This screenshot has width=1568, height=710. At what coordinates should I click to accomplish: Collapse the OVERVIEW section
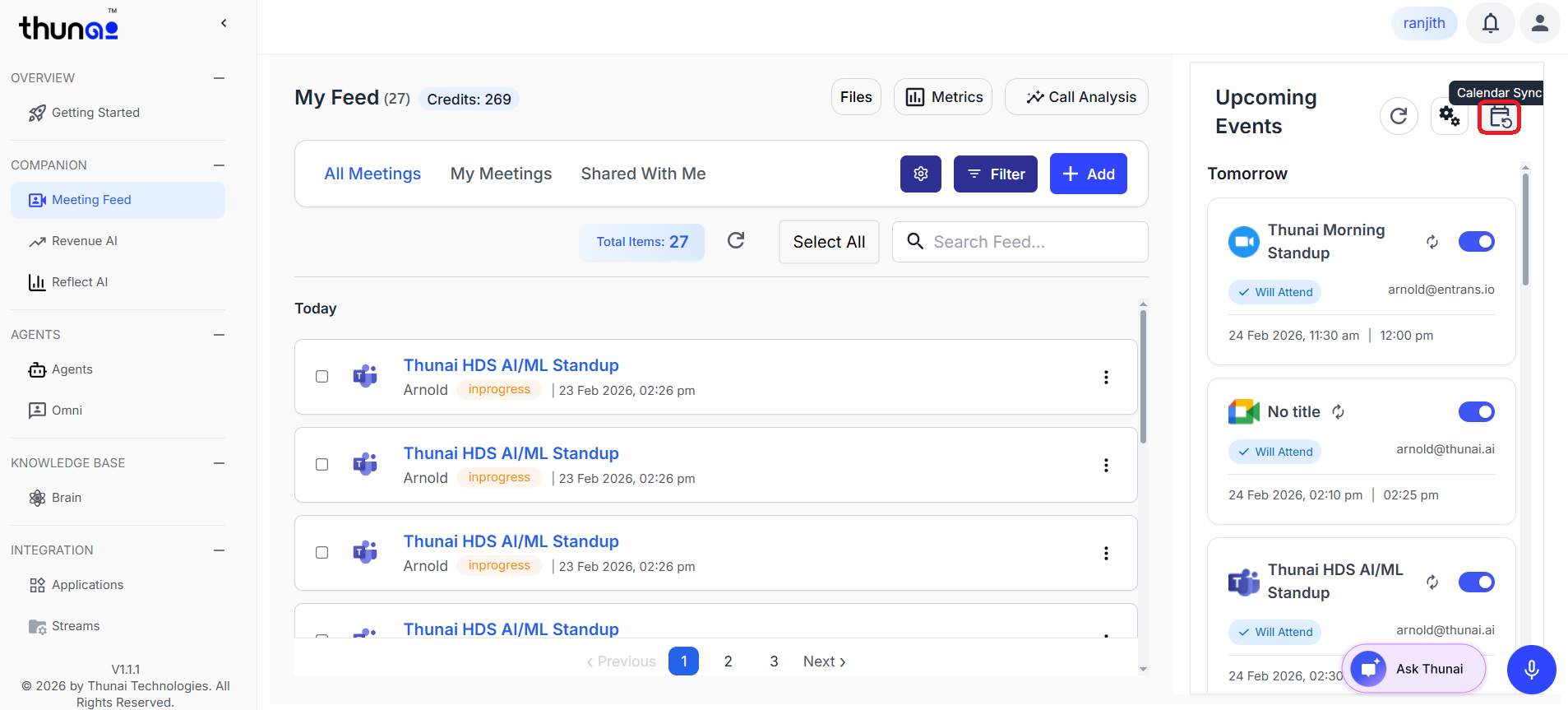point(219,78)
